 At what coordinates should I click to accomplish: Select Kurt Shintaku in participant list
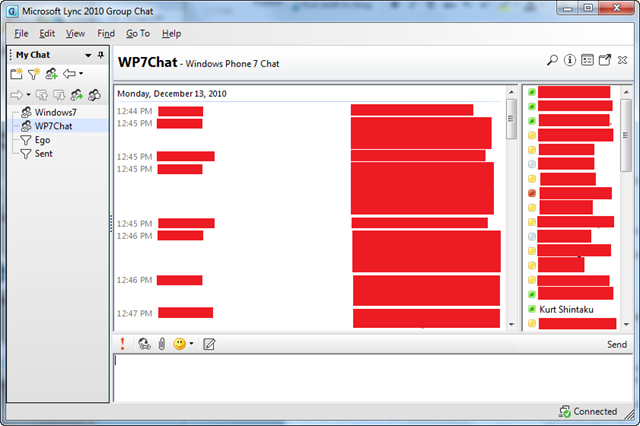(566, 309)
